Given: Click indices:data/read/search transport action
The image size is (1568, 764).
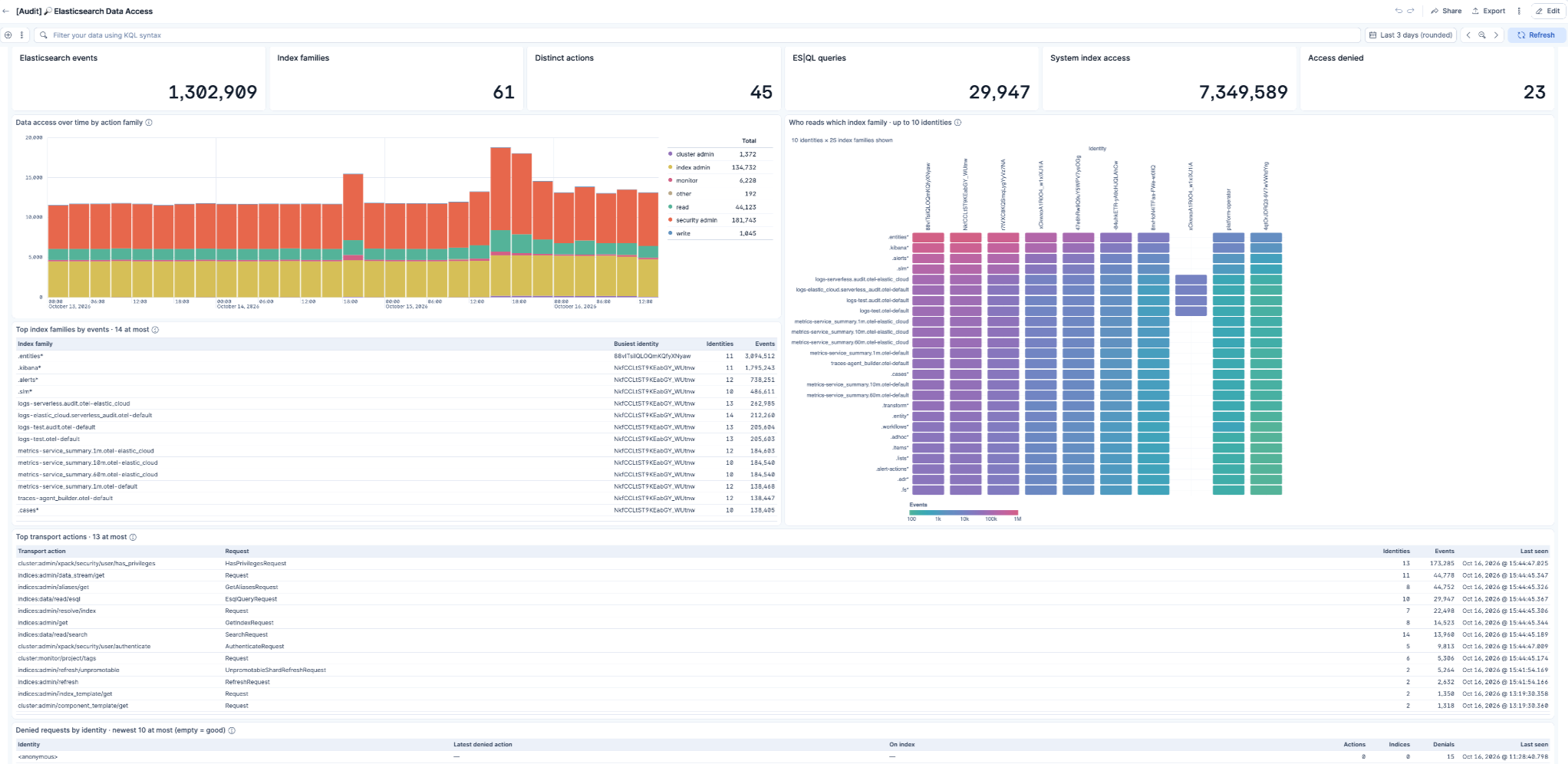Looking at the screenshot, I should (53, 634).
